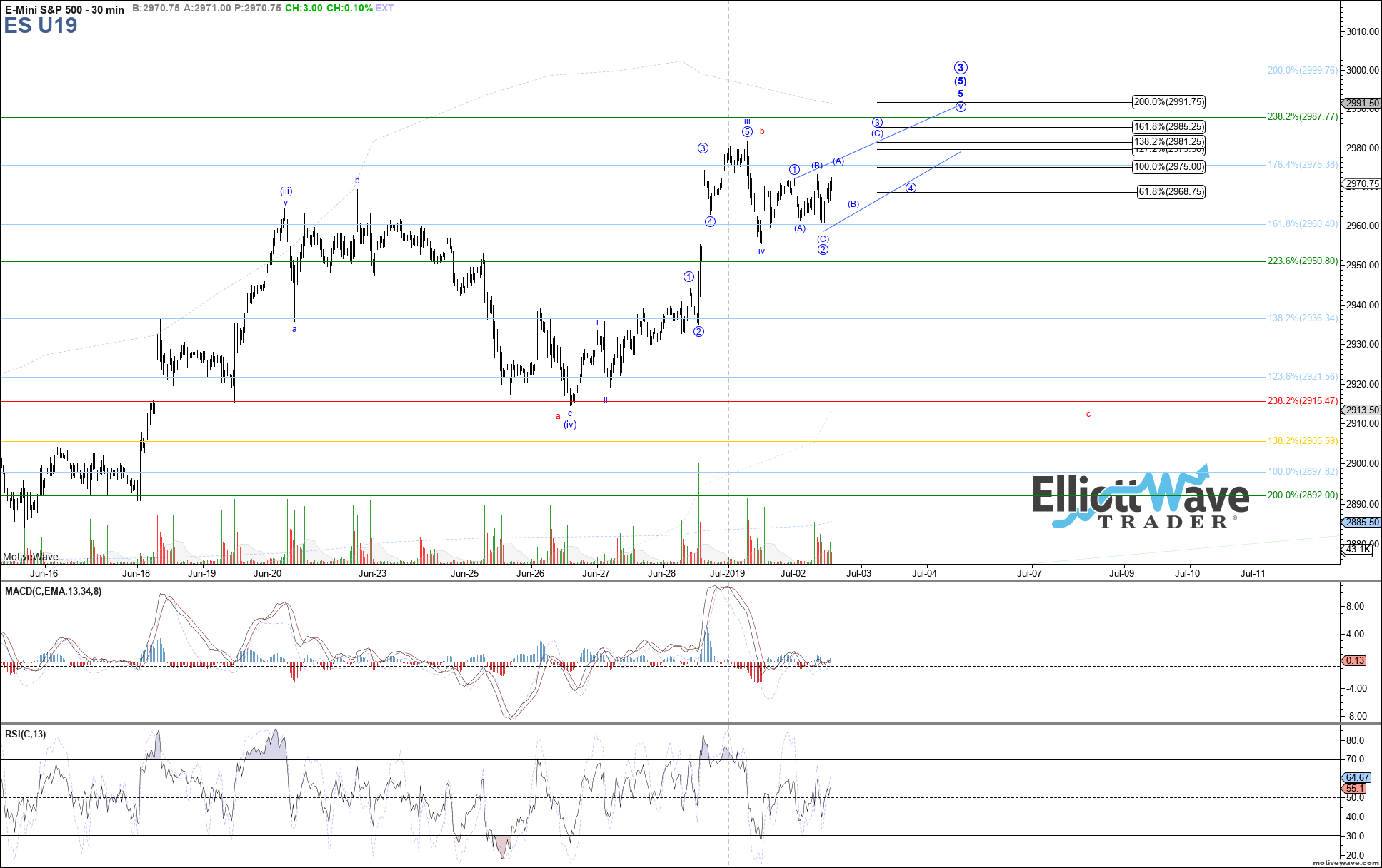The height and width of the screenshot is (868, 1382).
Task: Click the MotiveWave label above time axis
Action: point(31,557)
